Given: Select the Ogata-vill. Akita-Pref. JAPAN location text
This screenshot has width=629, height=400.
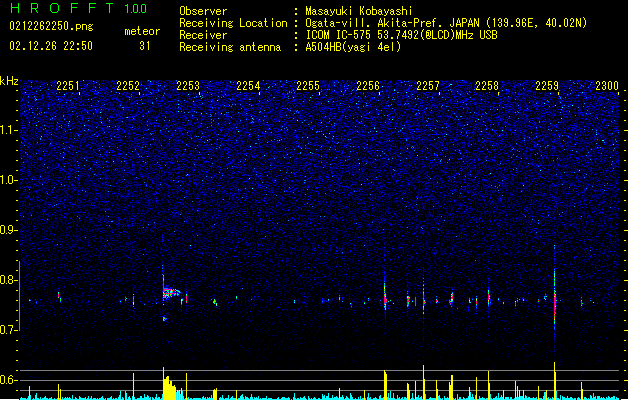Looking at the screenshot, I should click(446, 23).
